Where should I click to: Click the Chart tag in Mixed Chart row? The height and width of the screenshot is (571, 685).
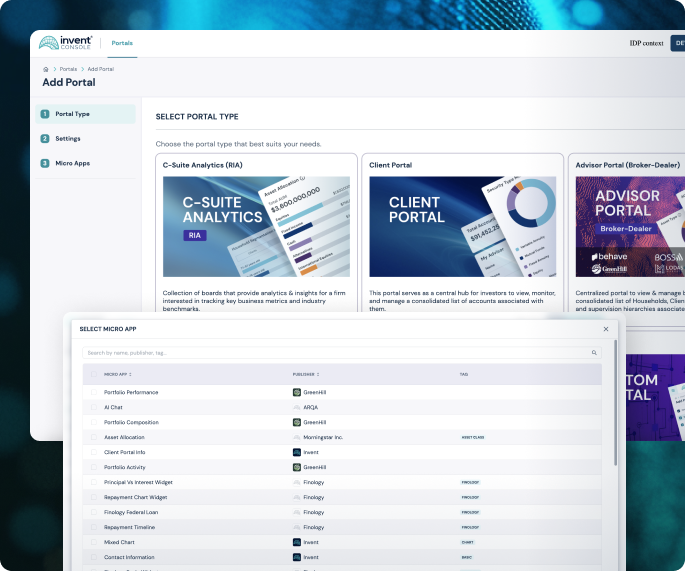pyautogui.click(x=467, y=542)
